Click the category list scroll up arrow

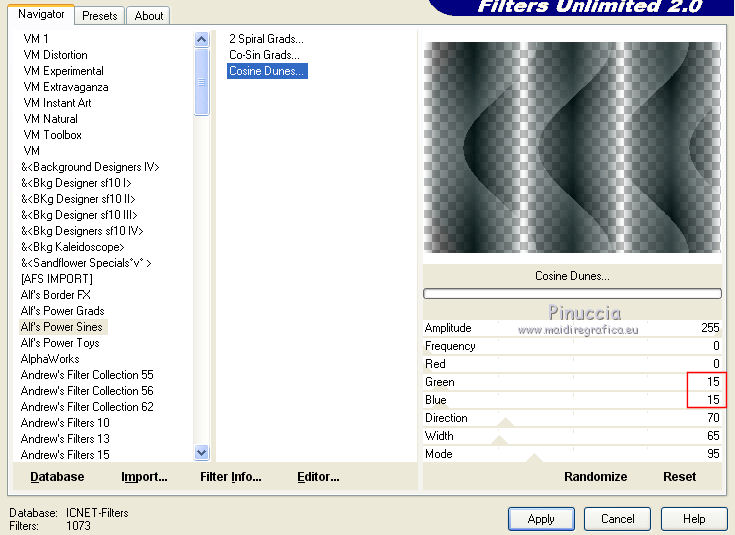(202, 39)
